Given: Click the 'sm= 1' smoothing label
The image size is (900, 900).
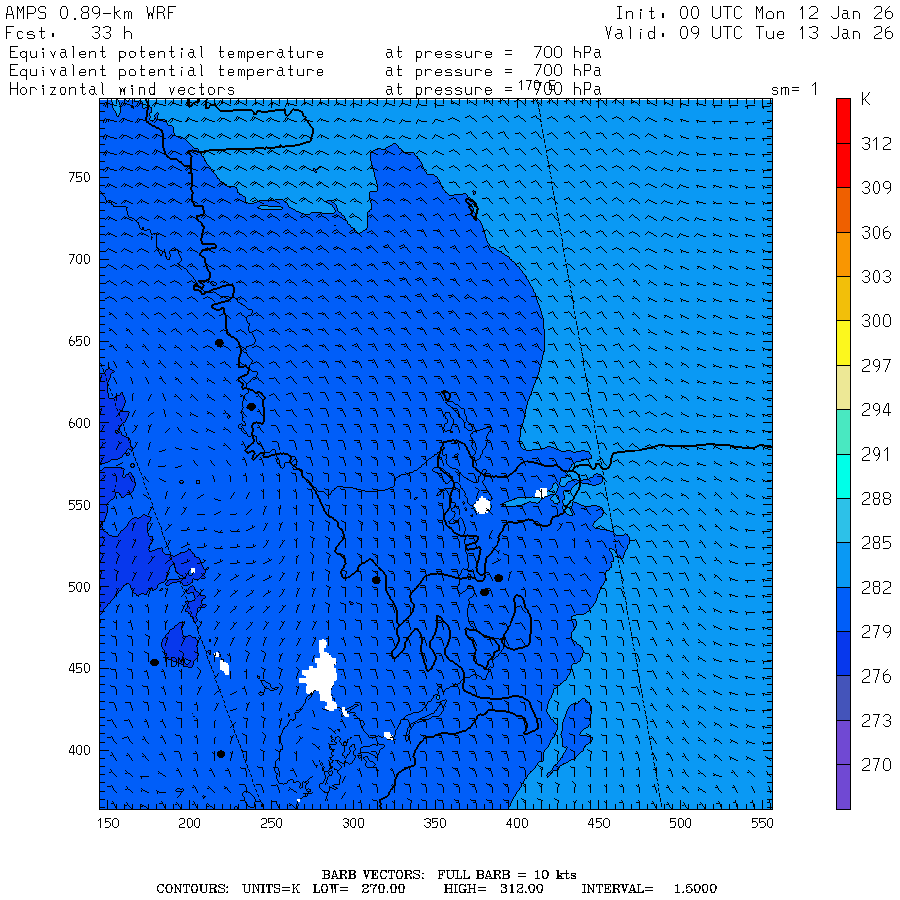Looking at the screenshot, I should pyautogui.click(x=794, y=90).
